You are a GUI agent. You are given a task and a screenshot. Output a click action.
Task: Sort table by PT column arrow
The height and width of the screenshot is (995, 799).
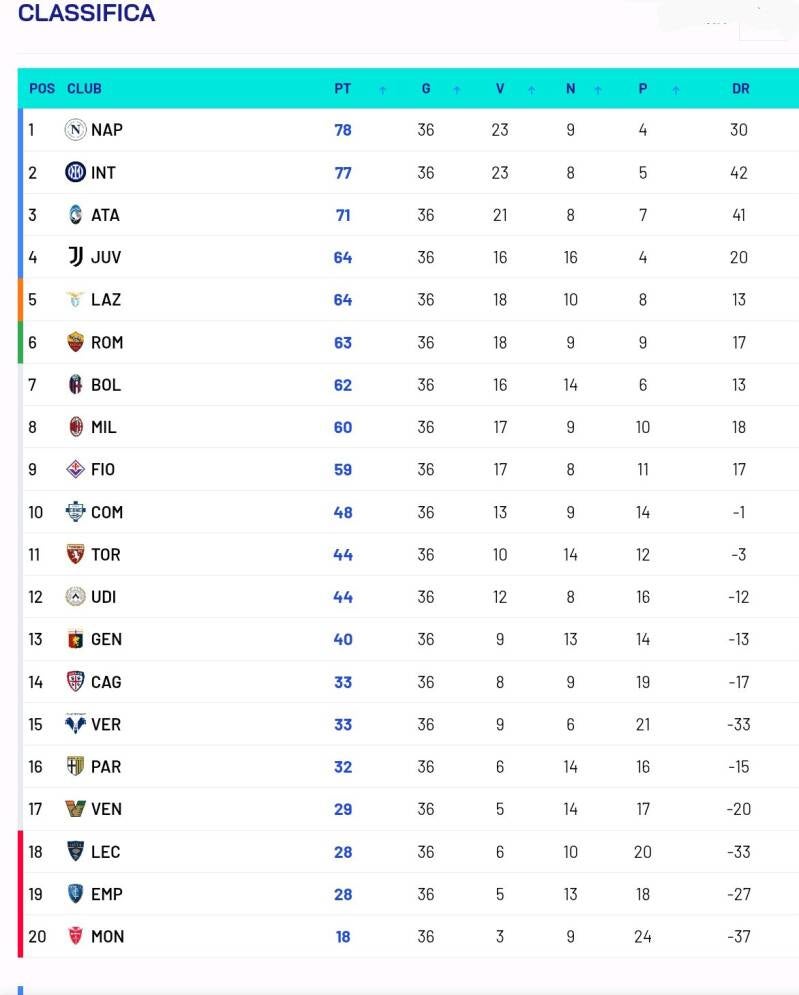383,90
